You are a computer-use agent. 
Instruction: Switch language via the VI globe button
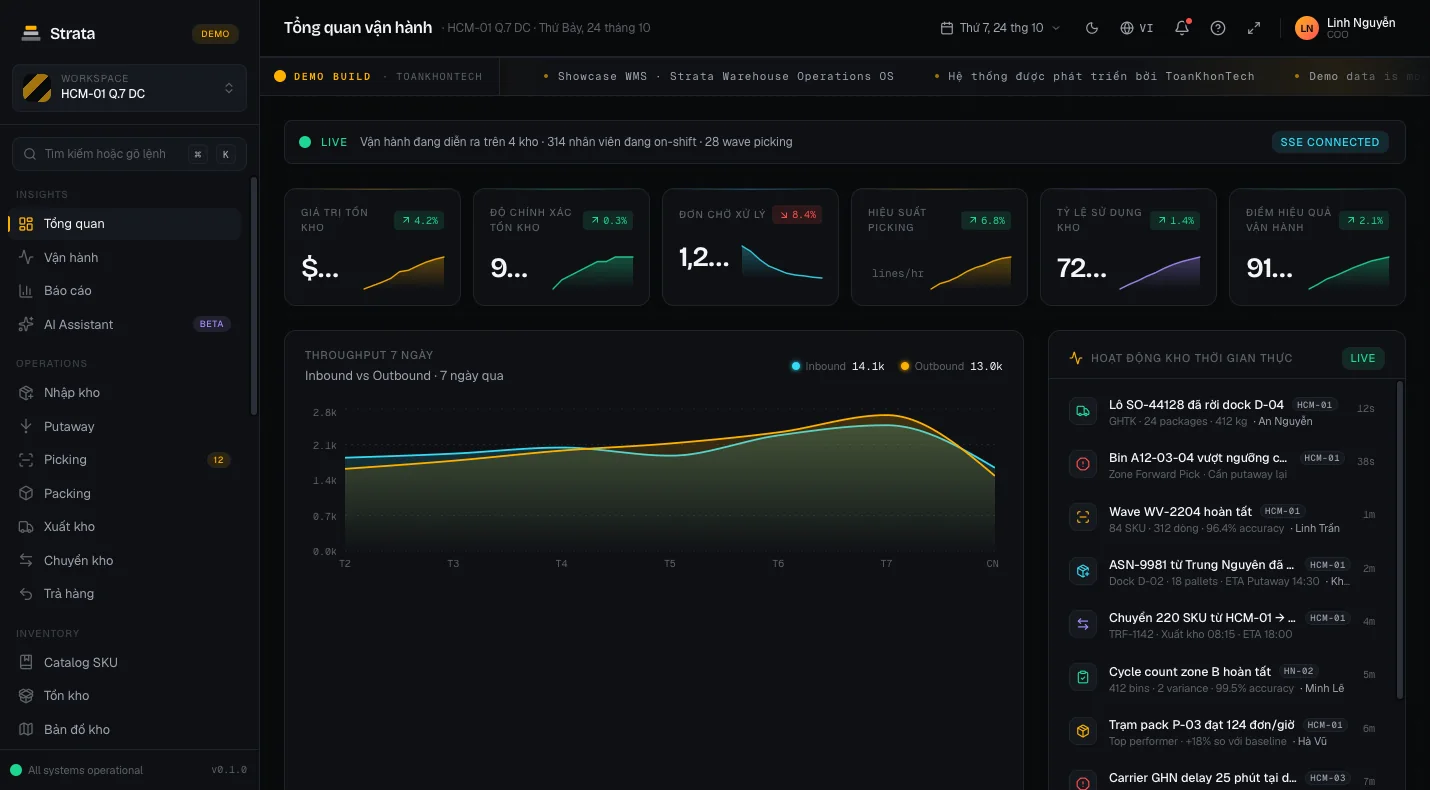click(x=1137, y=28)
